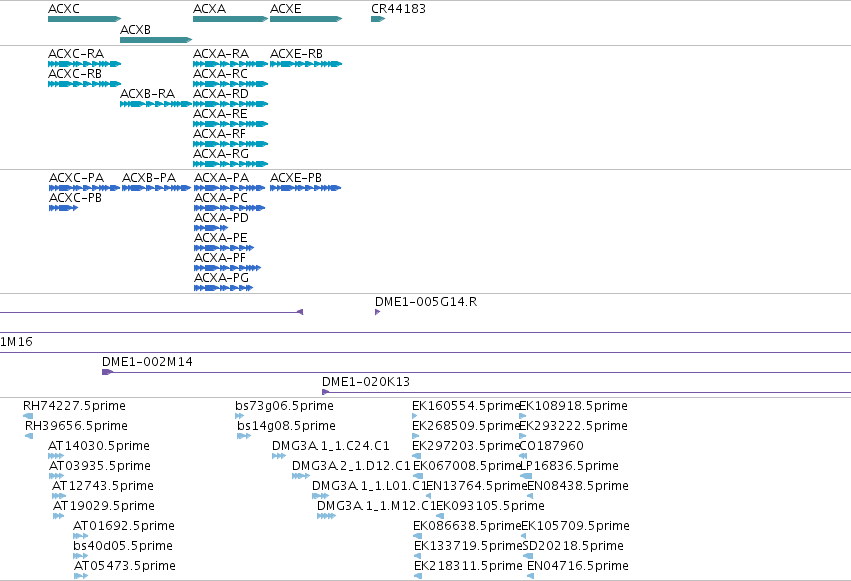
Task: Select EST DMG3A.2_1.D12.C1
Action: point(301,476)
